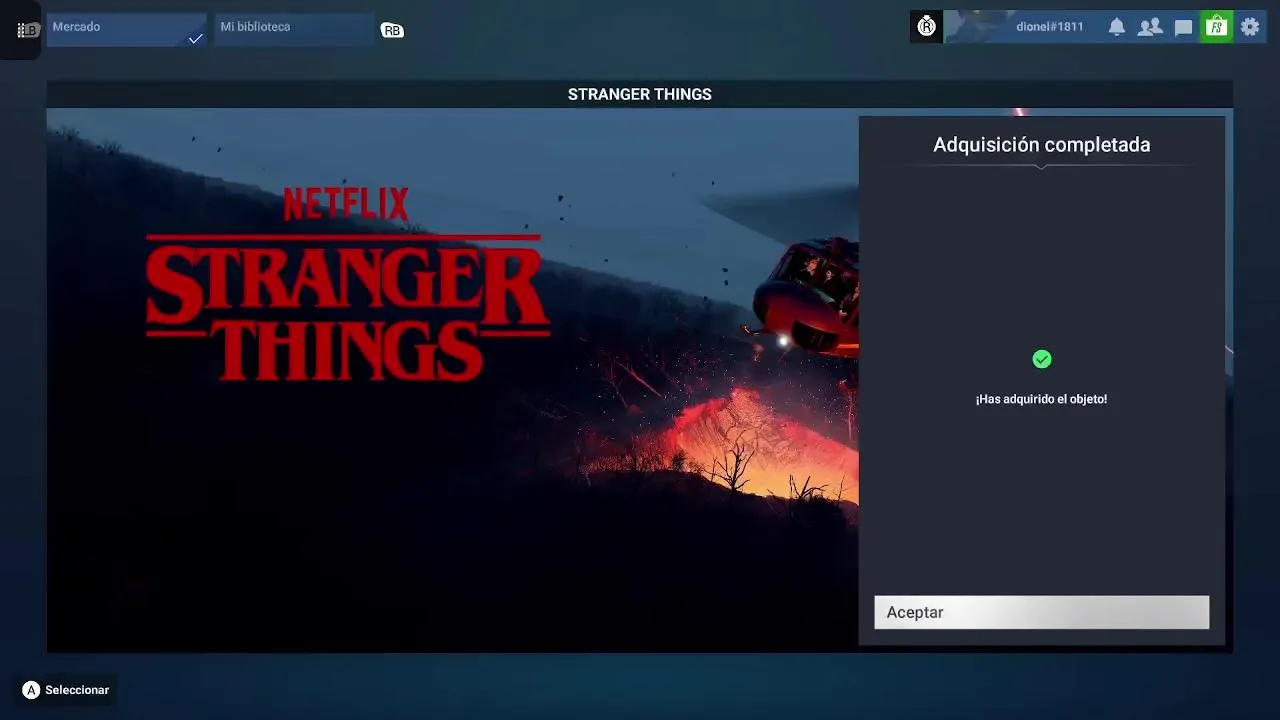Click the Rockstar logo icon
Screen dimensions: 1280x720
926,27
